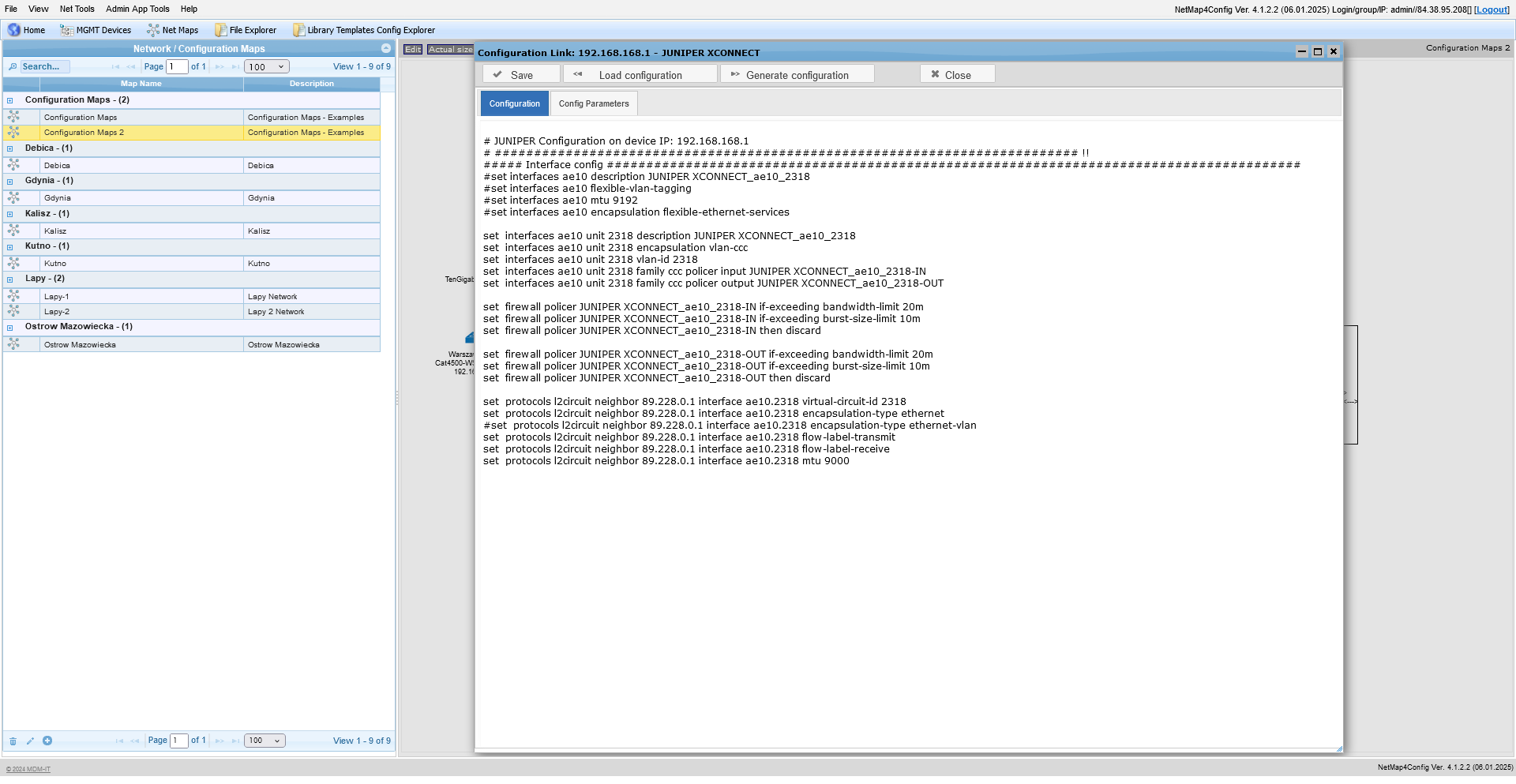Click Load configuration button
Viewport: 1516px width, 784px height.
640,74
